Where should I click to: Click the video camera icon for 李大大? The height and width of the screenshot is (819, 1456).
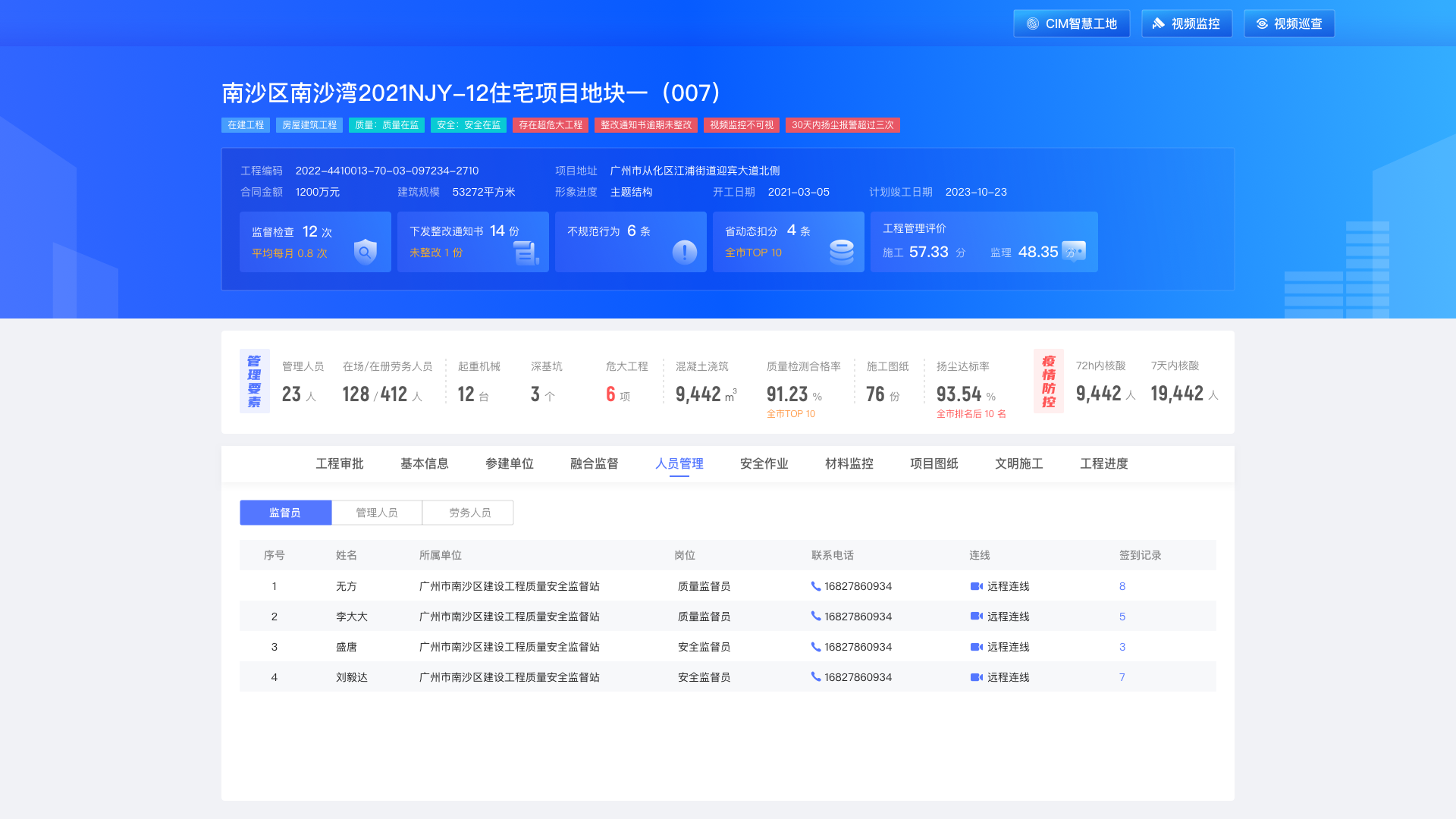(977, 617)
